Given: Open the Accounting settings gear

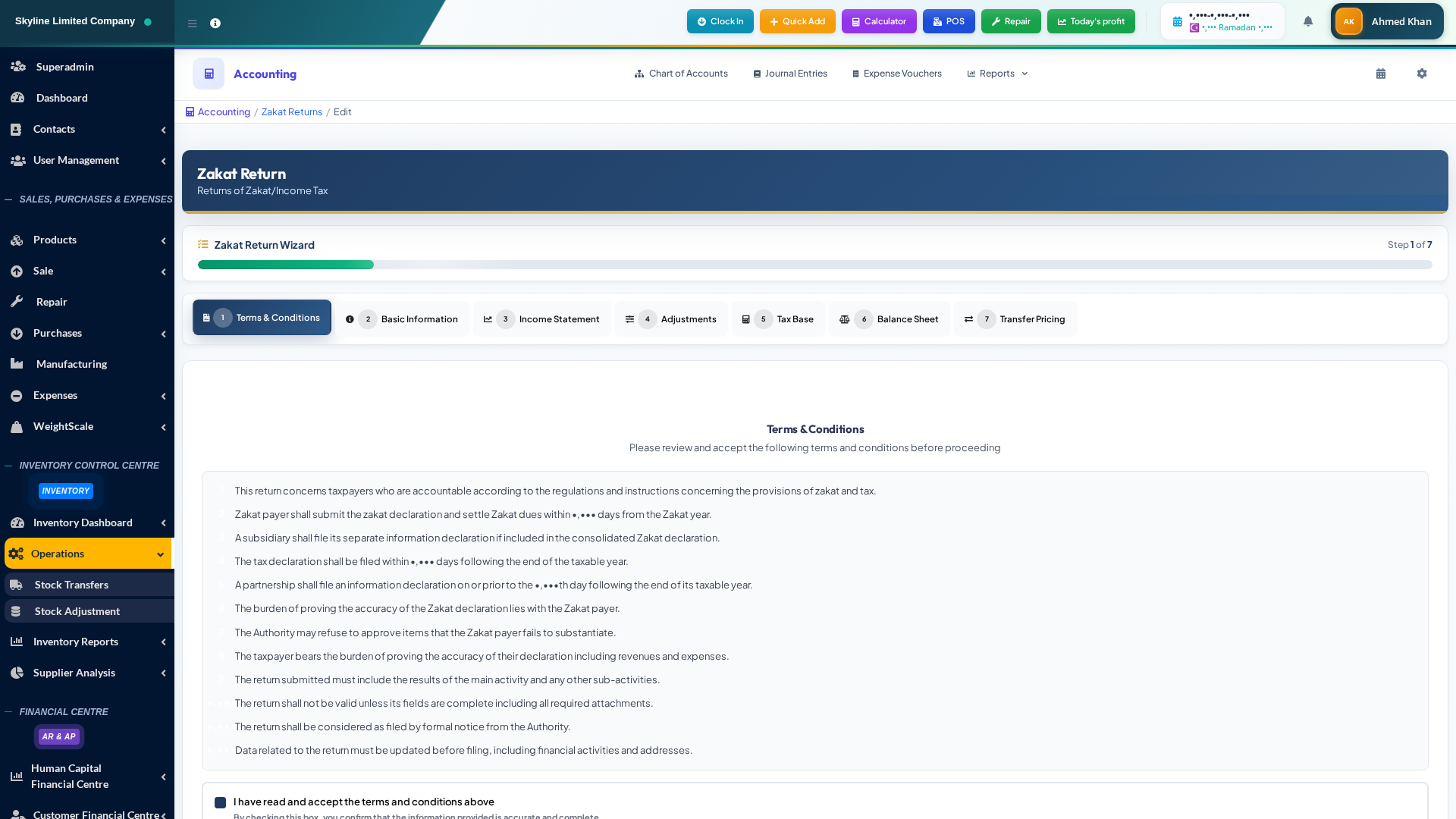Looking at the screenshot, I should [x=1422, y=74].
